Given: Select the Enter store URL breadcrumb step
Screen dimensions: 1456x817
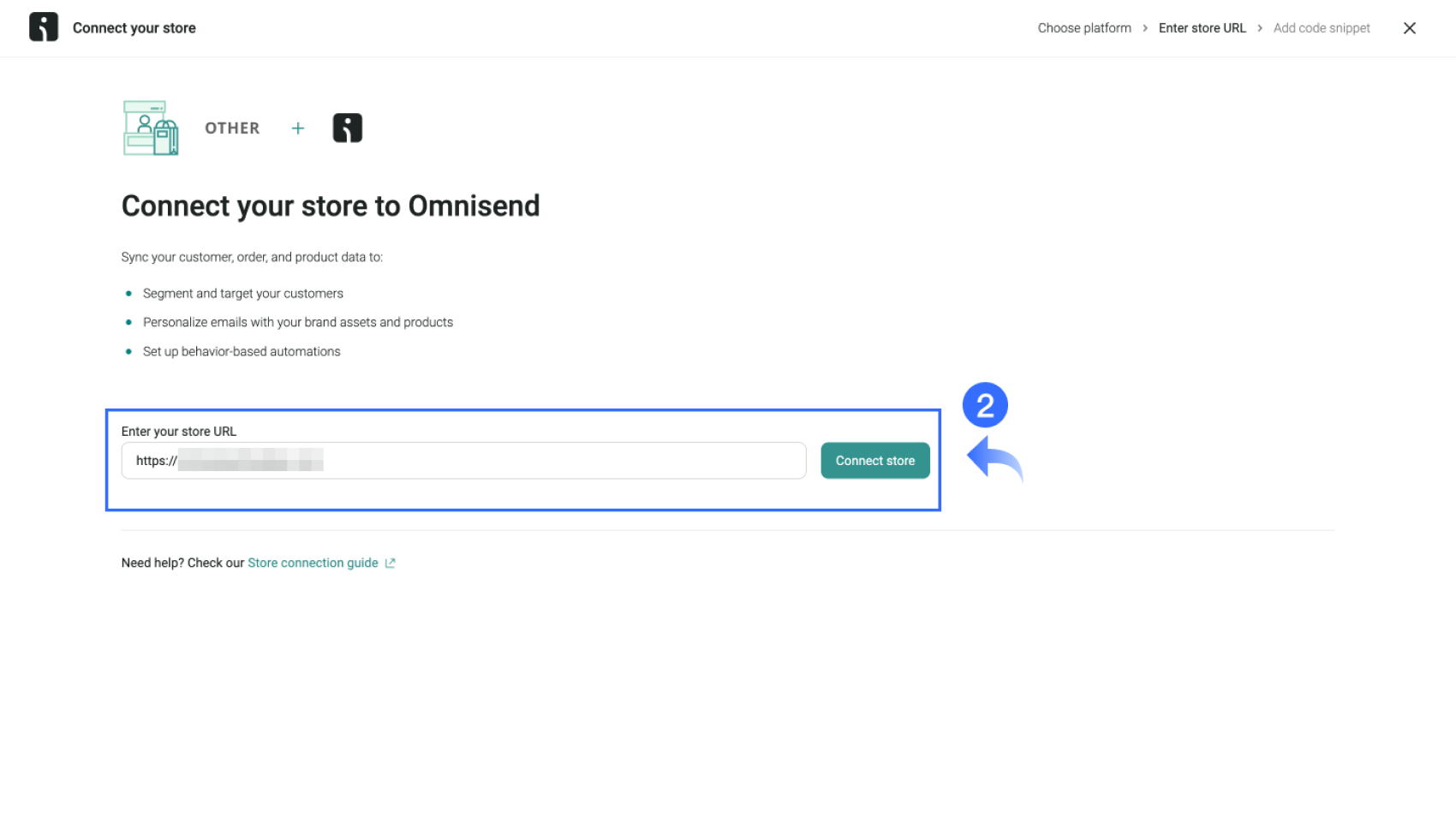Looking at the screenshot, I should point(1202,27).
